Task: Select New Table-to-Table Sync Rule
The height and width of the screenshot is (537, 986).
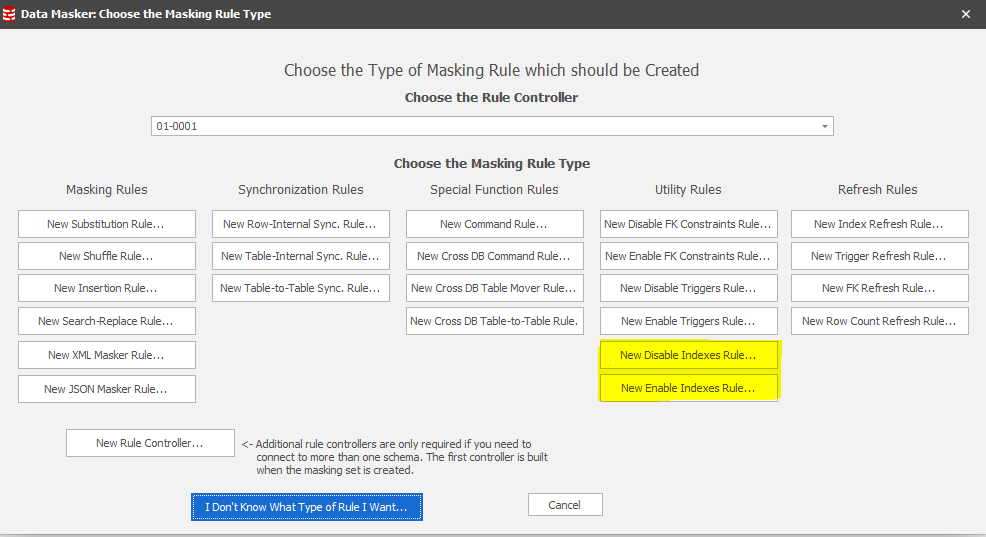Action: tap(300, 288)
